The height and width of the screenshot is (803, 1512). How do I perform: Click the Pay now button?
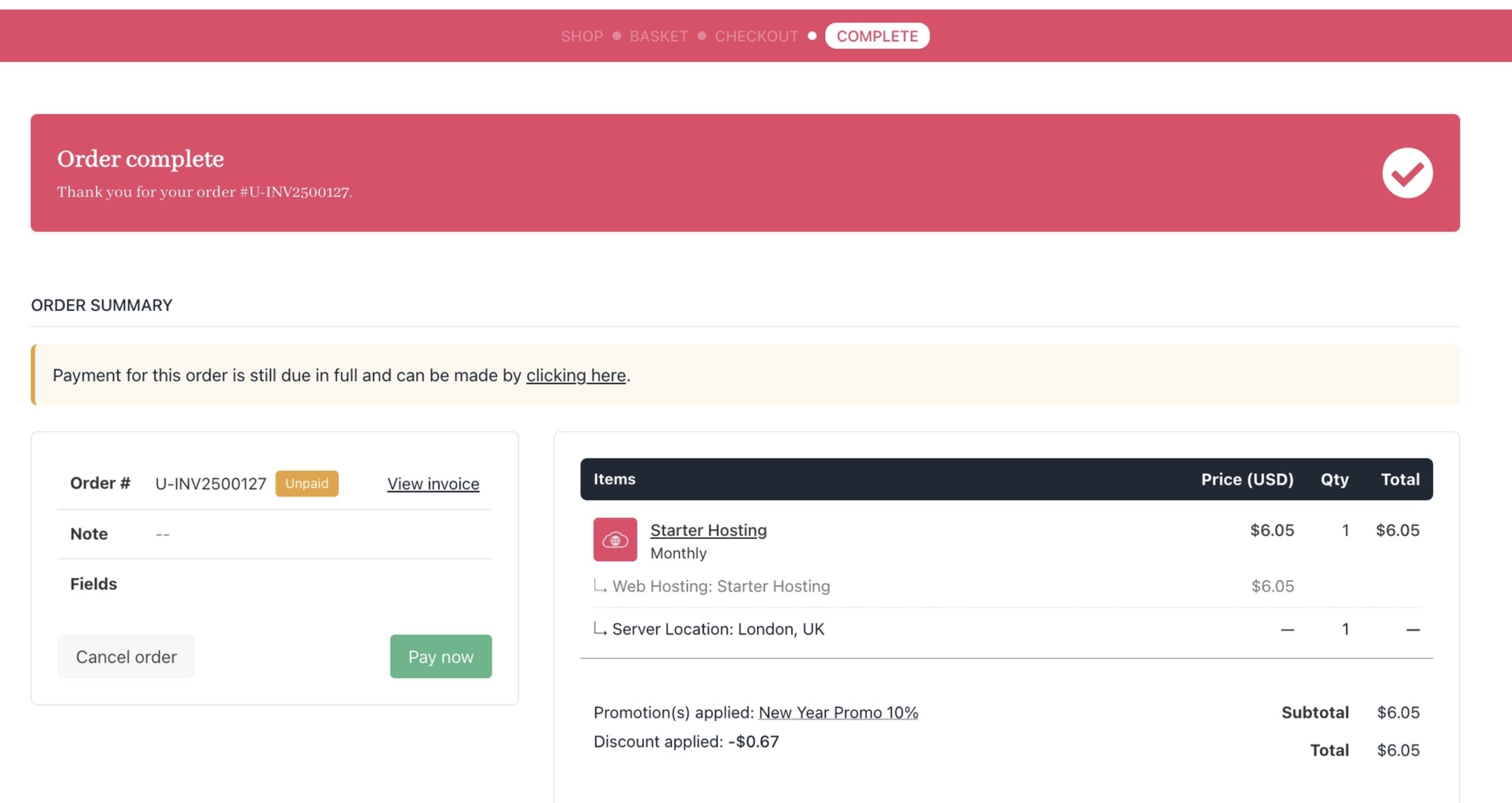[x=441, y=656]
